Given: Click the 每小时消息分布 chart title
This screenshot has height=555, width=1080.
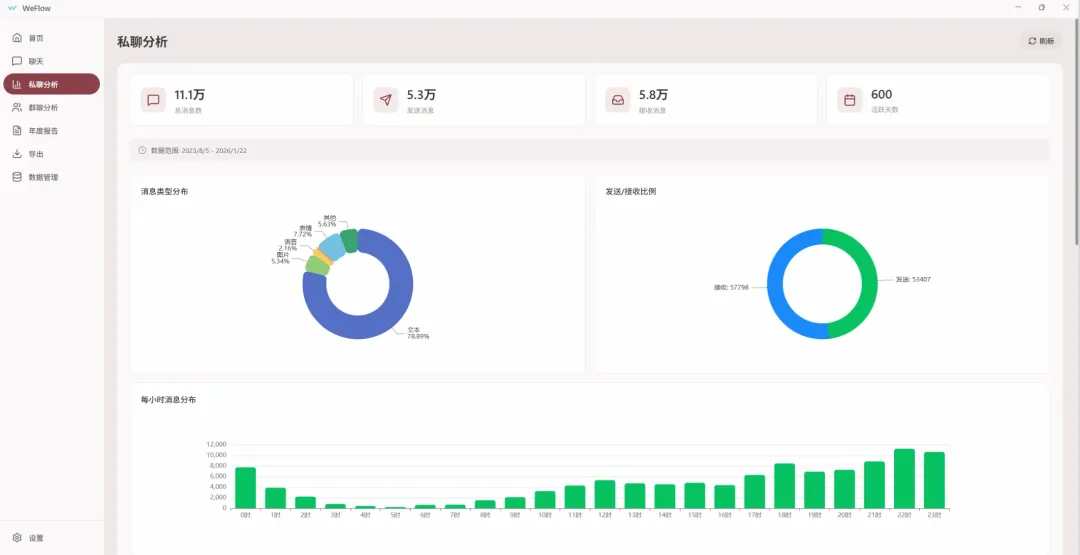Looking at the screenshot, I should [168, 399].
